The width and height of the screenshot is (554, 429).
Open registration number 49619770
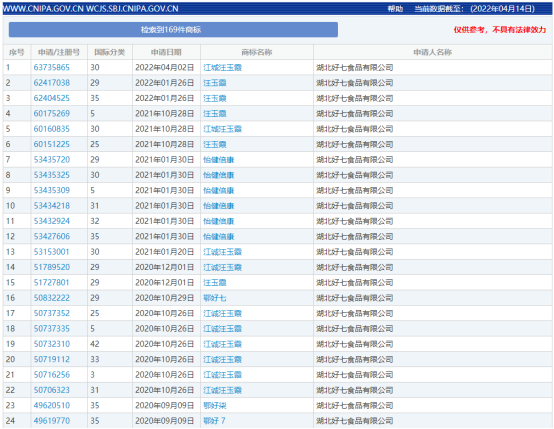tap(52, 421)
